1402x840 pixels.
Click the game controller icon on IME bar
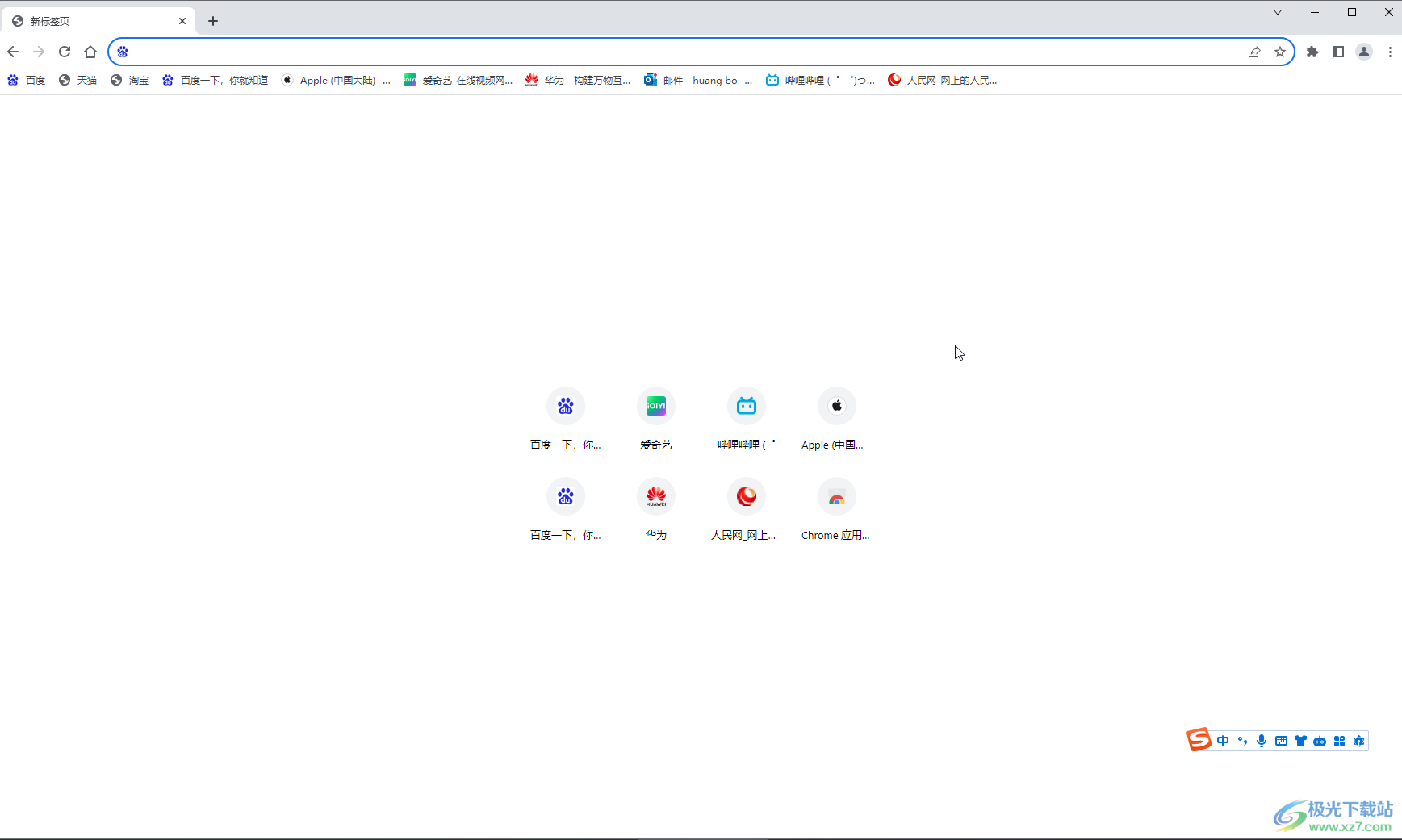1320,741
